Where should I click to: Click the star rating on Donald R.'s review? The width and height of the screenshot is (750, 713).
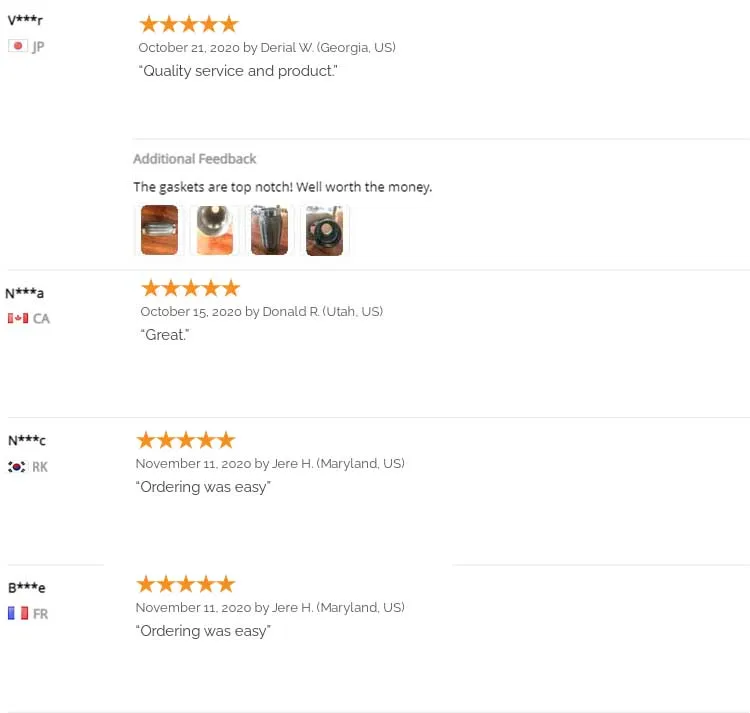coord(191,288)
